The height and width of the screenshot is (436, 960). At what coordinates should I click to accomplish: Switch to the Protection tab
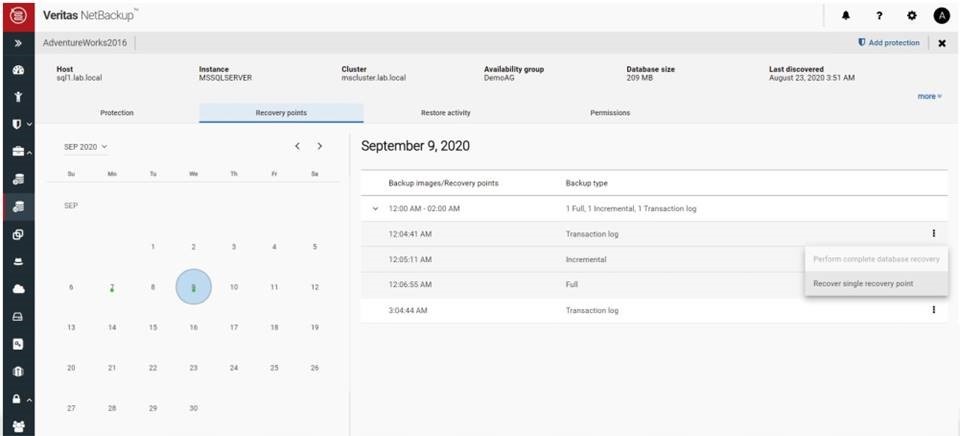pos(116,113)
